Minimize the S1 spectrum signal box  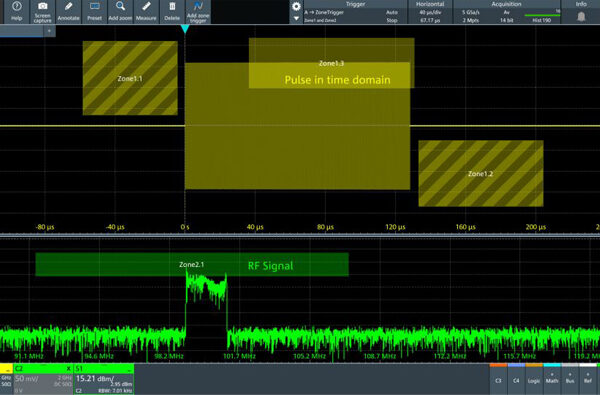pos(130,369)
